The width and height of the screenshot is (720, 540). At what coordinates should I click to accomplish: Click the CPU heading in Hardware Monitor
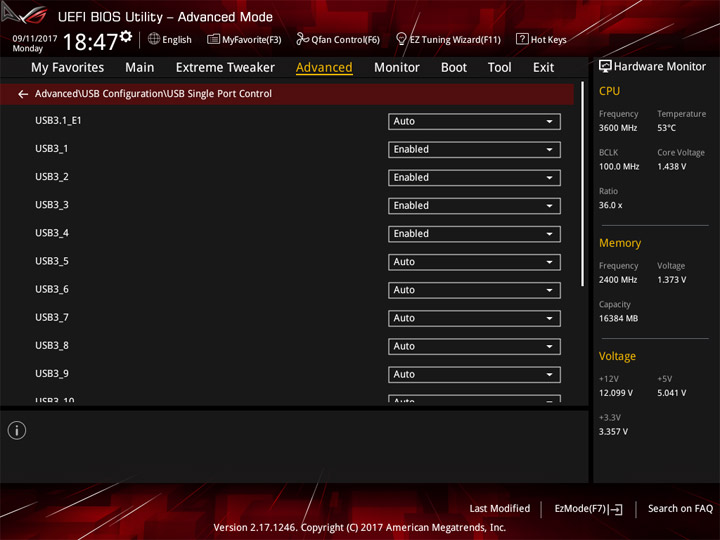pos(609,91)
